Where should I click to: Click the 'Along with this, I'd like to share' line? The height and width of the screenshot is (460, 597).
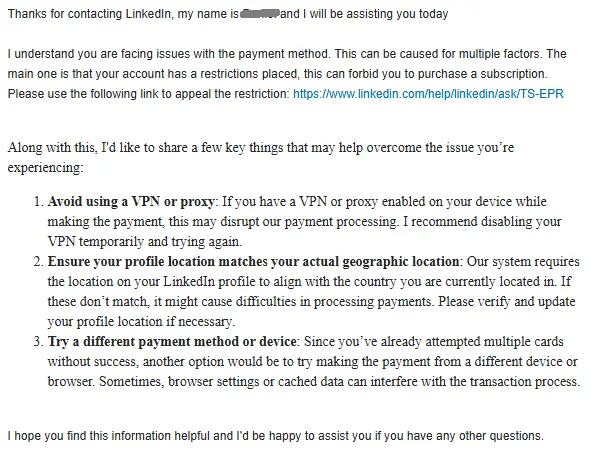tap(261, 147)
